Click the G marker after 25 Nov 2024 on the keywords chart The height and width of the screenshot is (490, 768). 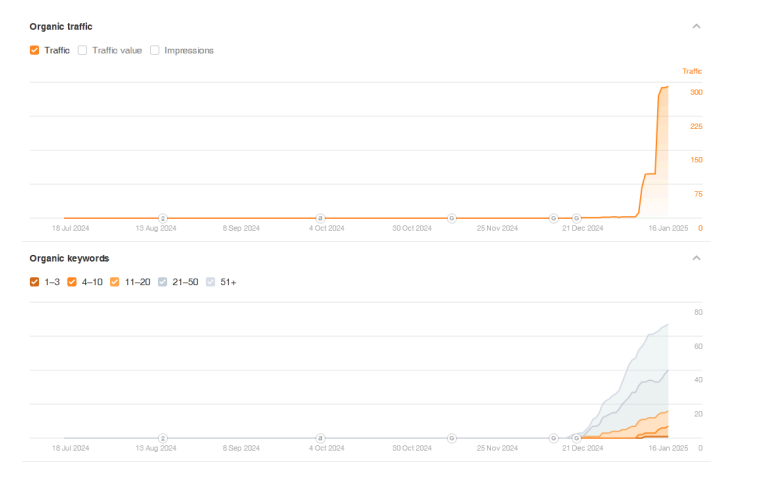tap(553, 438)
